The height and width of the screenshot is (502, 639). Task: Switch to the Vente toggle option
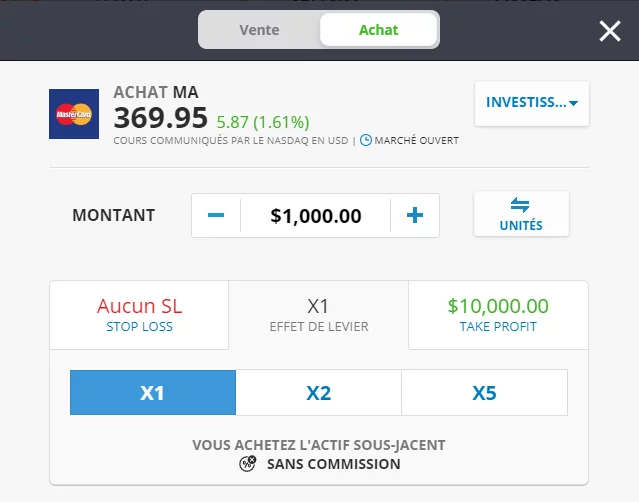tap(260, 30)
